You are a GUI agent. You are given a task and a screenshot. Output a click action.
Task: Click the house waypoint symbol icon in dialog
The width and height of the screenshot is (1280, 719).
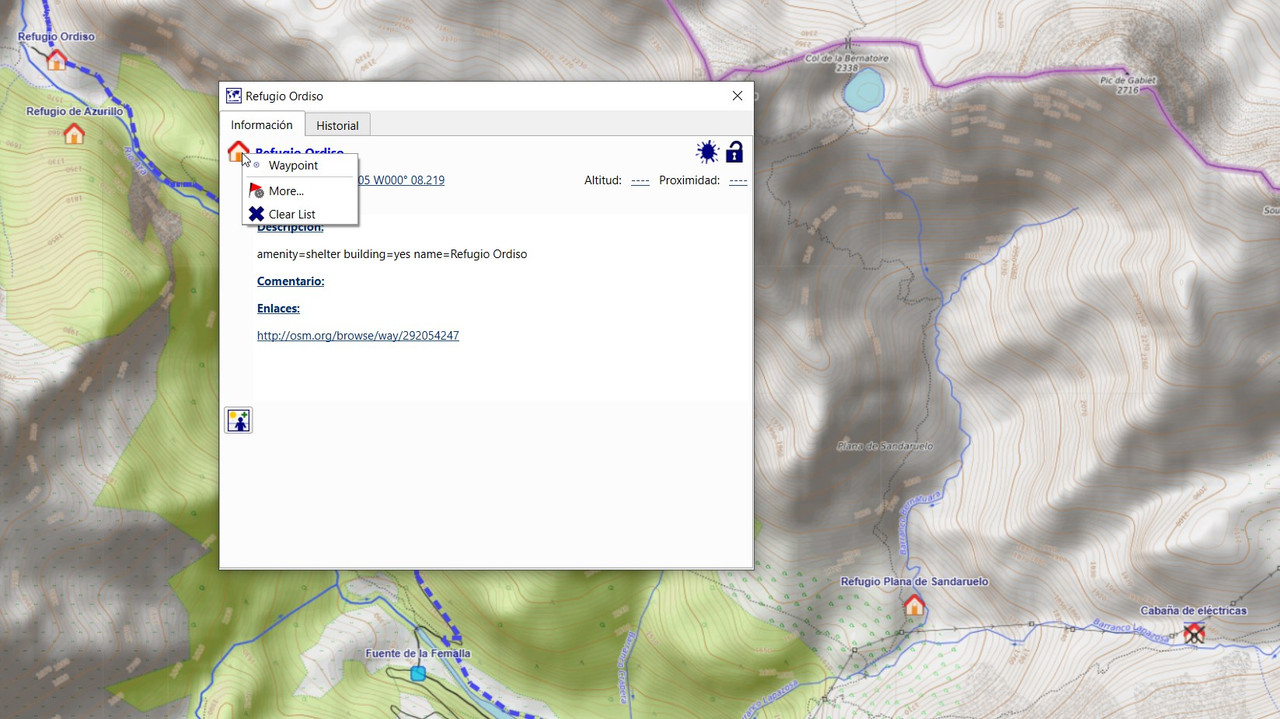coord(238,151)
